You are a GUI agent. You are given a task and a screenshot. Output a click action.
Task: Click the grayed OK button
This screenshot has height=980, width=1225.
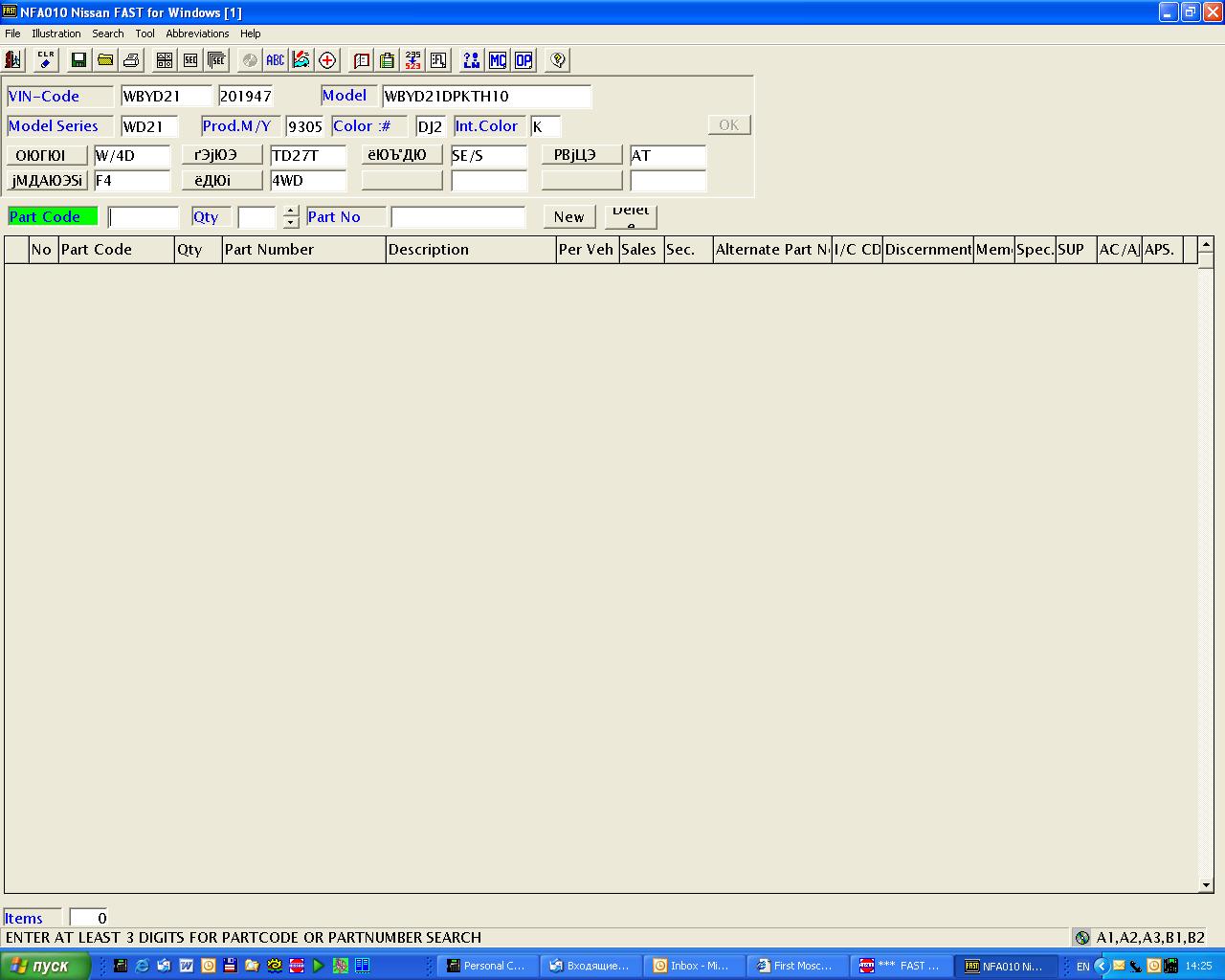pyautogui.click(x=729, y=124)
